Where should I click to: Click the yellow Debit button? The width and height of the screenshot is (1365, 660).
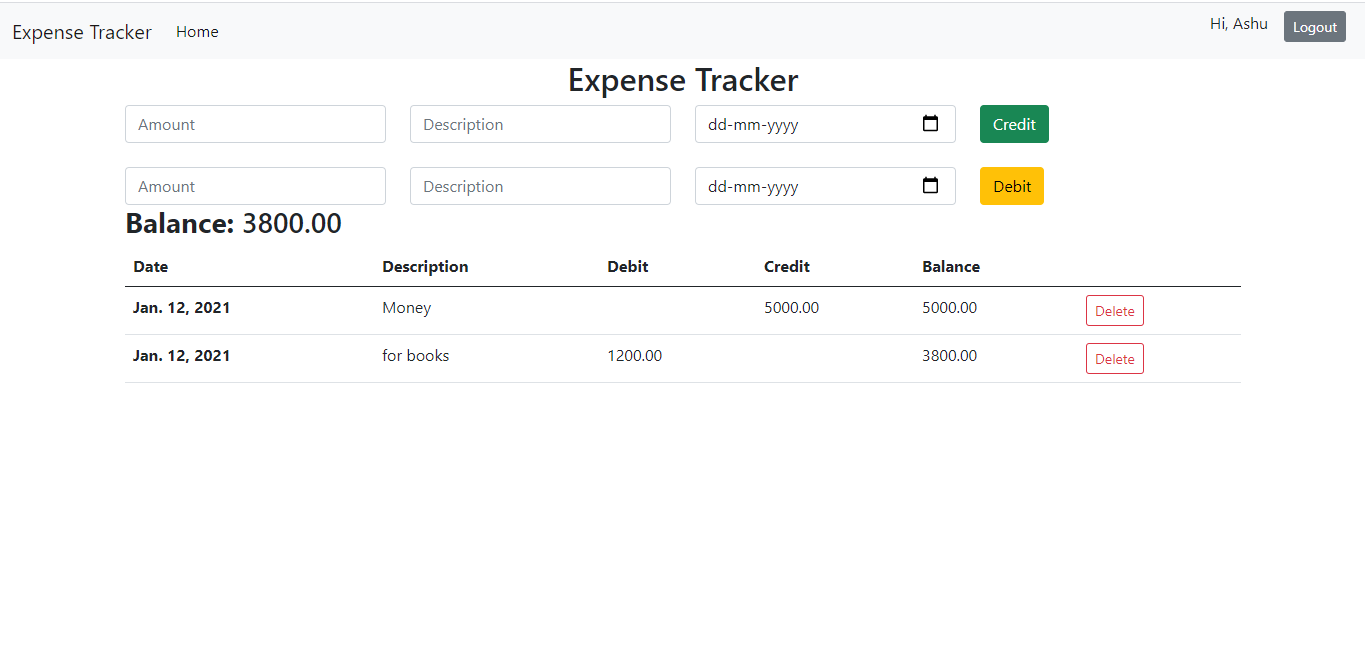[1011, 186]
